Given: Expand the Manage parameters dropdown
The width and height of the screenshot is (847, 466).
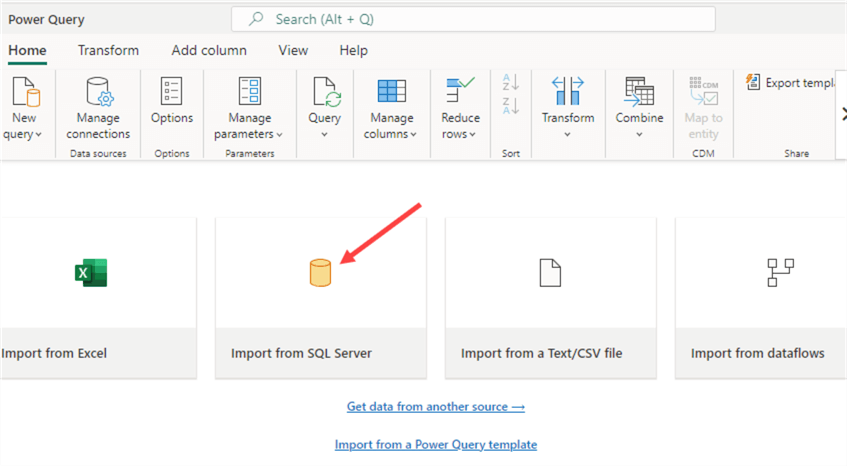Looking at the screenshot, I should coord(249,134).
